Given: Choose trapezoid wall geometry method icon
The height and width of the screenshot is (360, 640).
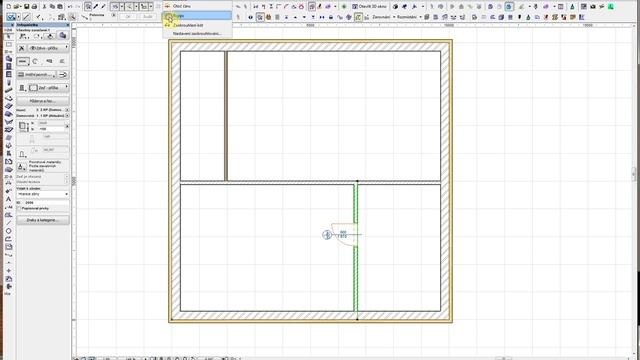Looking at the screenshot, I should point(49,61).
